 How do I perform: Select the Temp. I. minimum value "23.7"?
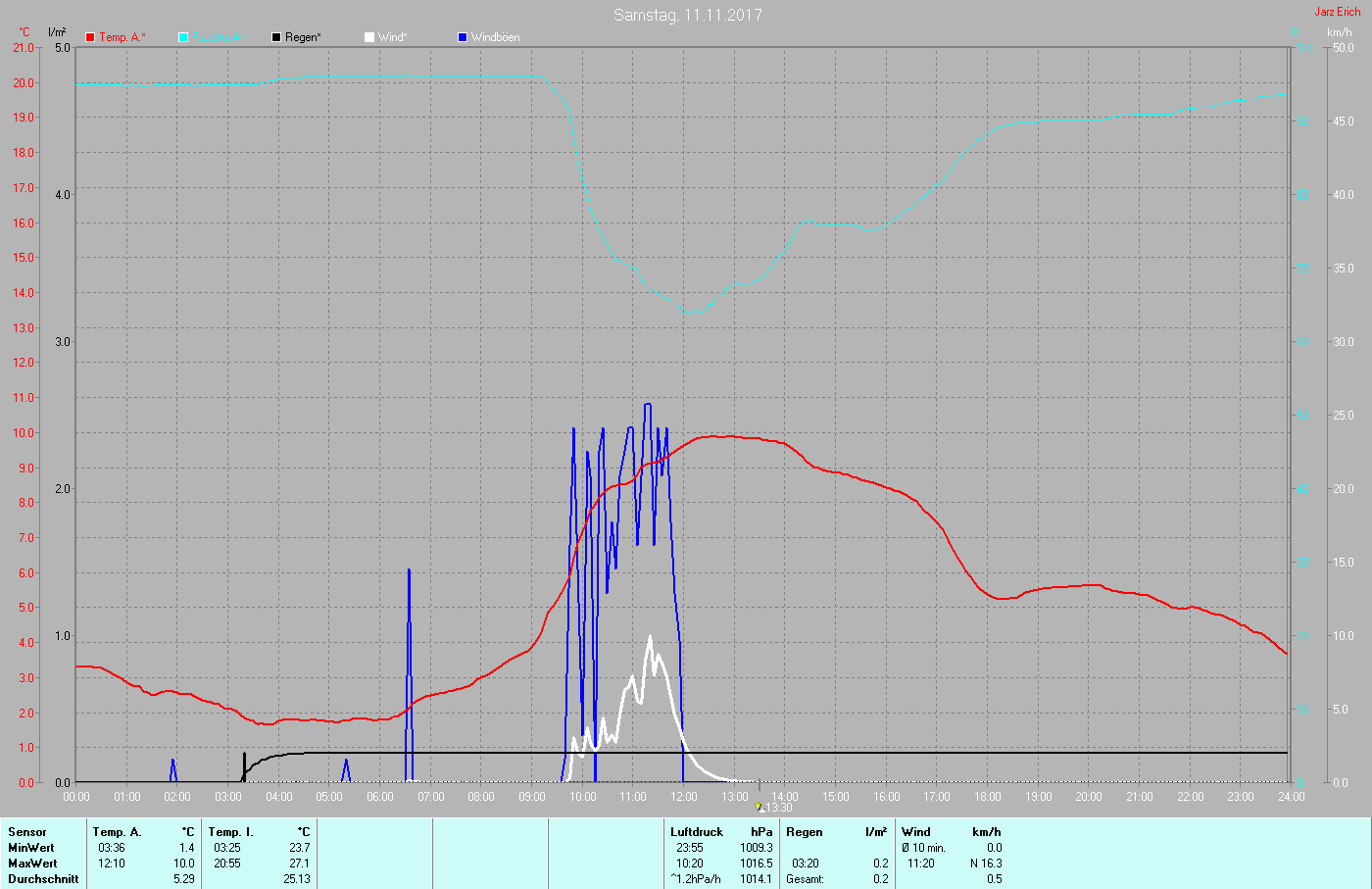click(299, 848)
